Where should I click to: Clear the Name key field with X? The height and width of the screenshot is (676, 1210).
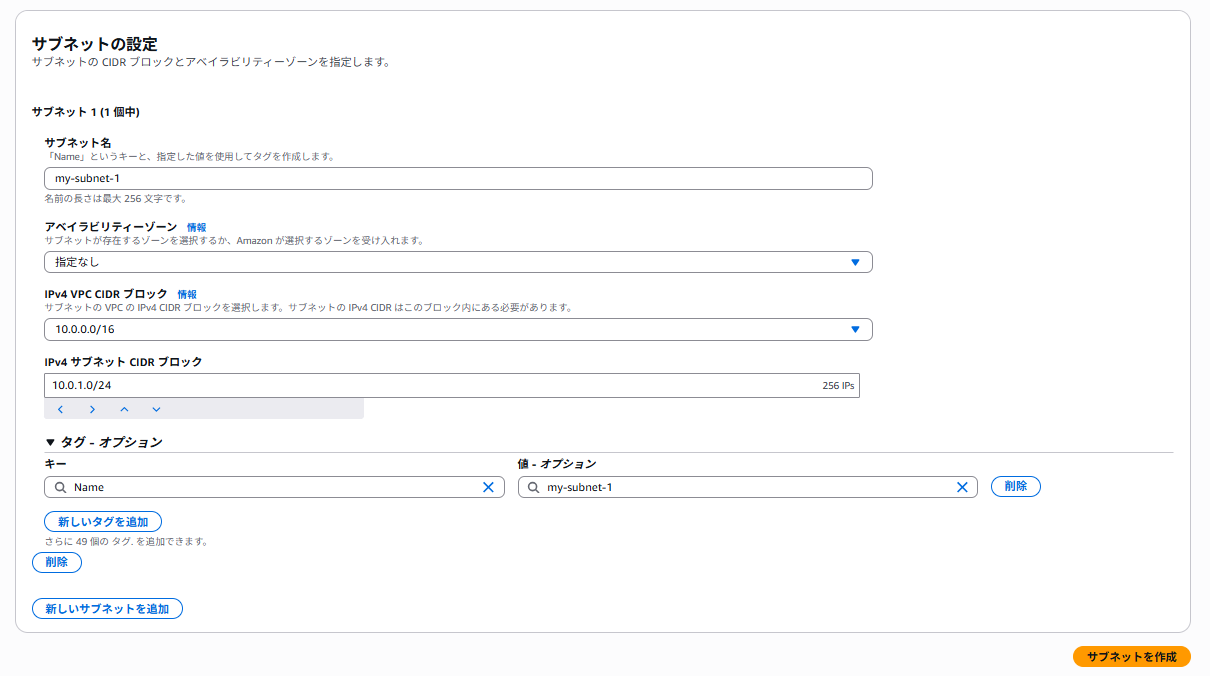click(488, 487)
